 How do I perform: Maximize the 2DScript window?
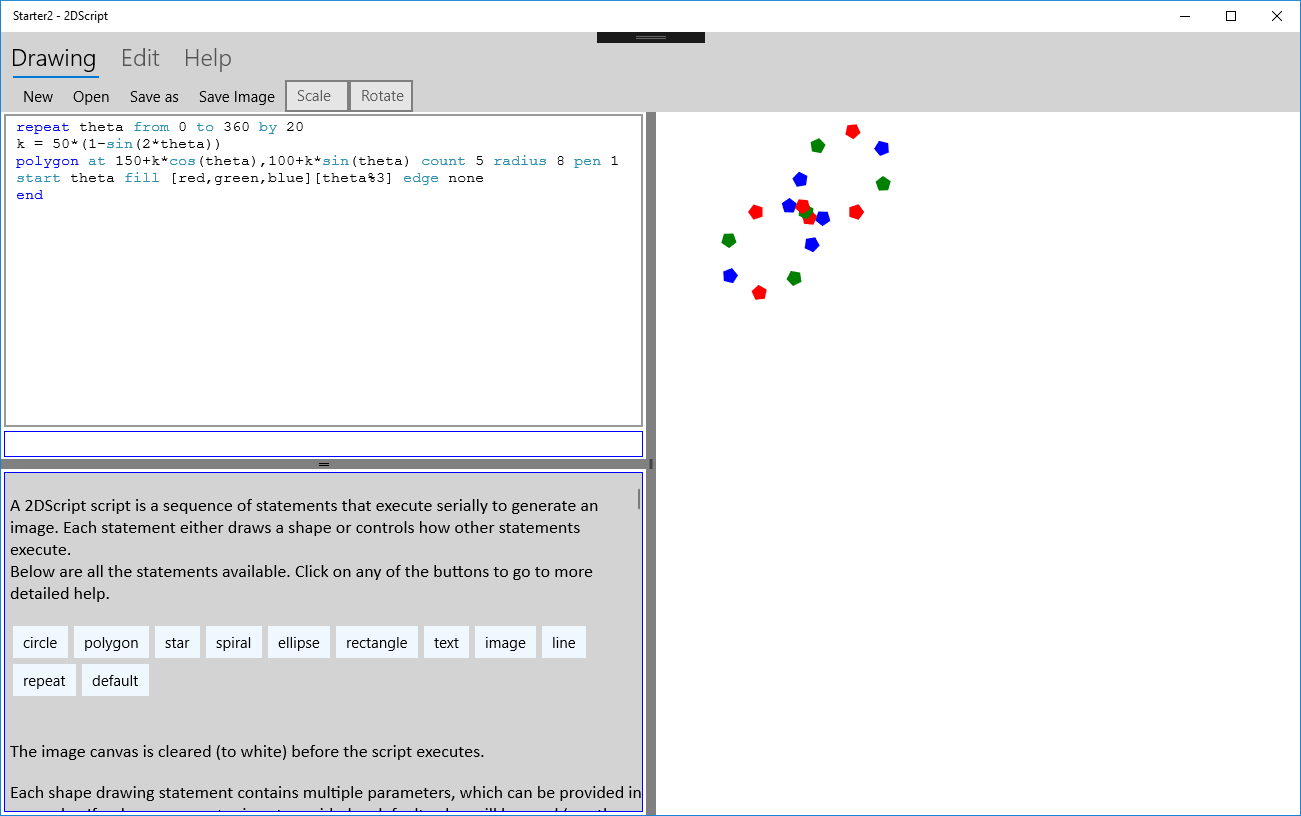pyautogui.click(x=1231, y=16)
